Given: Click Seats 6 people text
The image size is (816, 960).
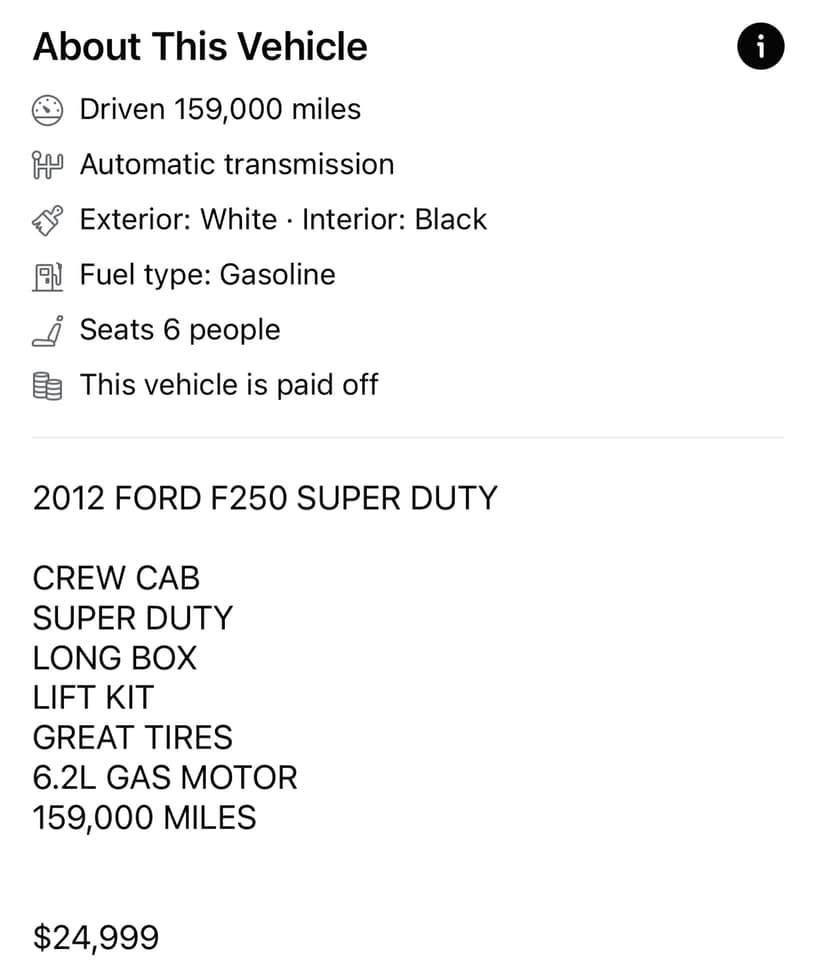Looking at the screenshot, I should pos(180,331).
